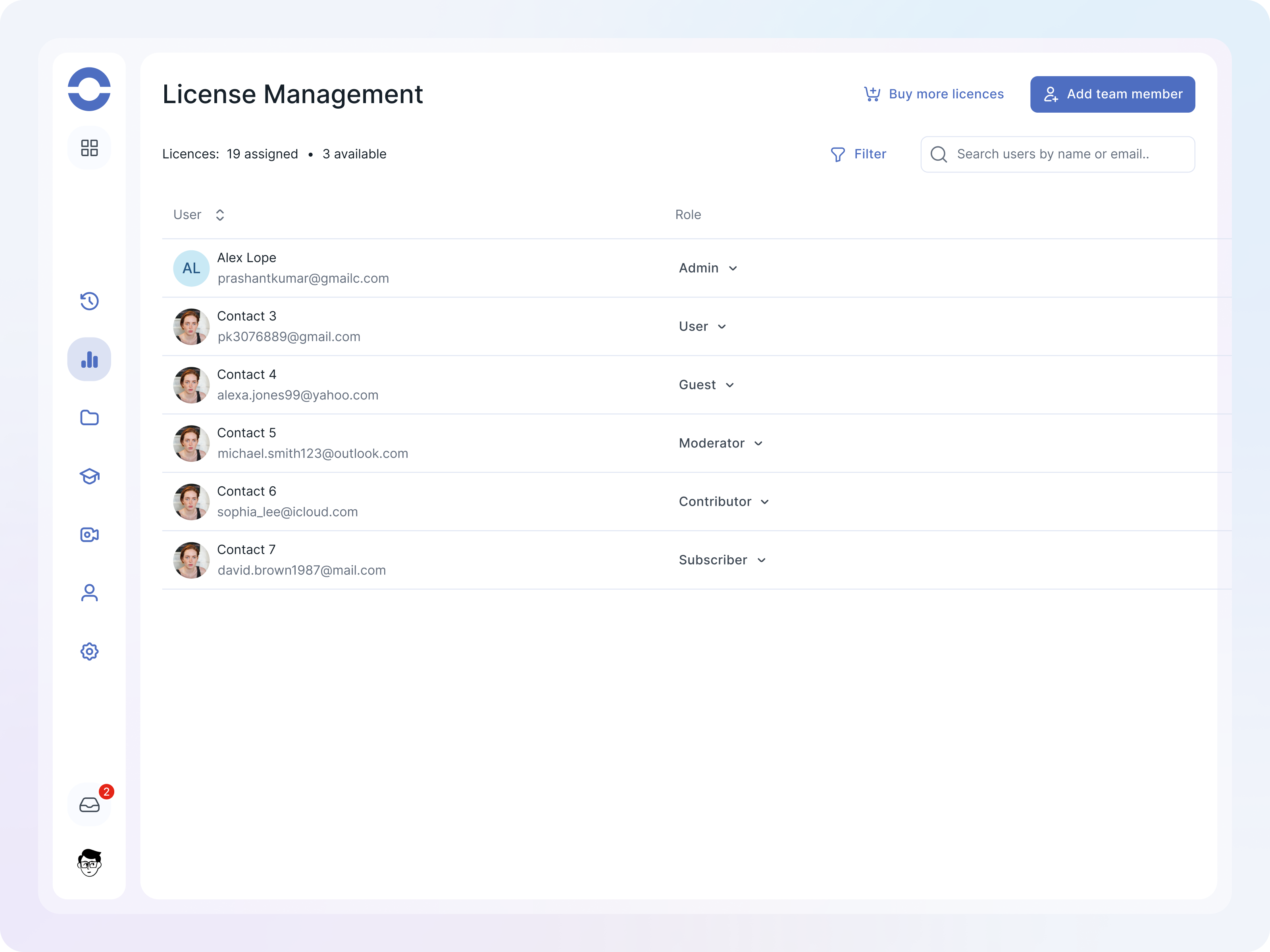Click the user profile icon in sidebar
The height and width of the screenshot is (952, 1270).
(x=89, y=593)
